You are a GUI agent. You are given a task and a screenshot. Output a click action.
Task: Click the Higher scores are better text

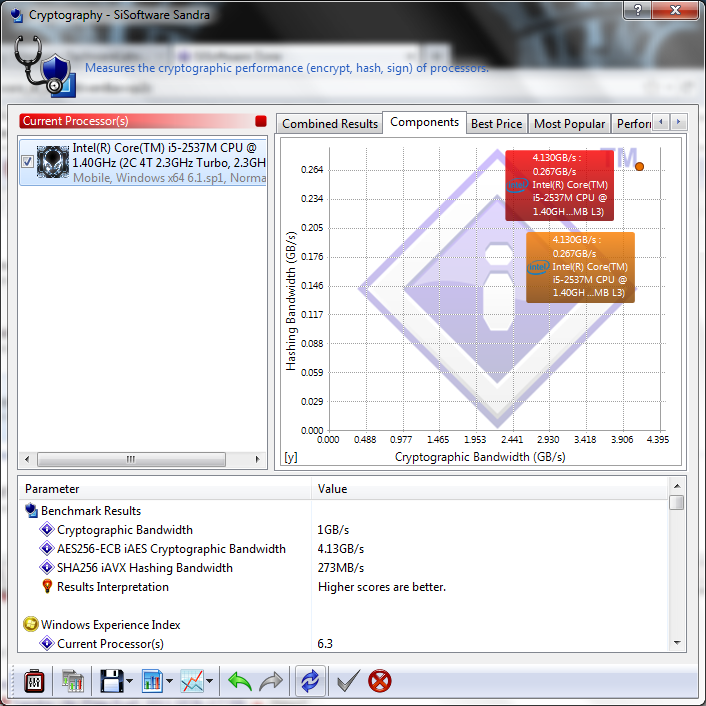(382, 587)
